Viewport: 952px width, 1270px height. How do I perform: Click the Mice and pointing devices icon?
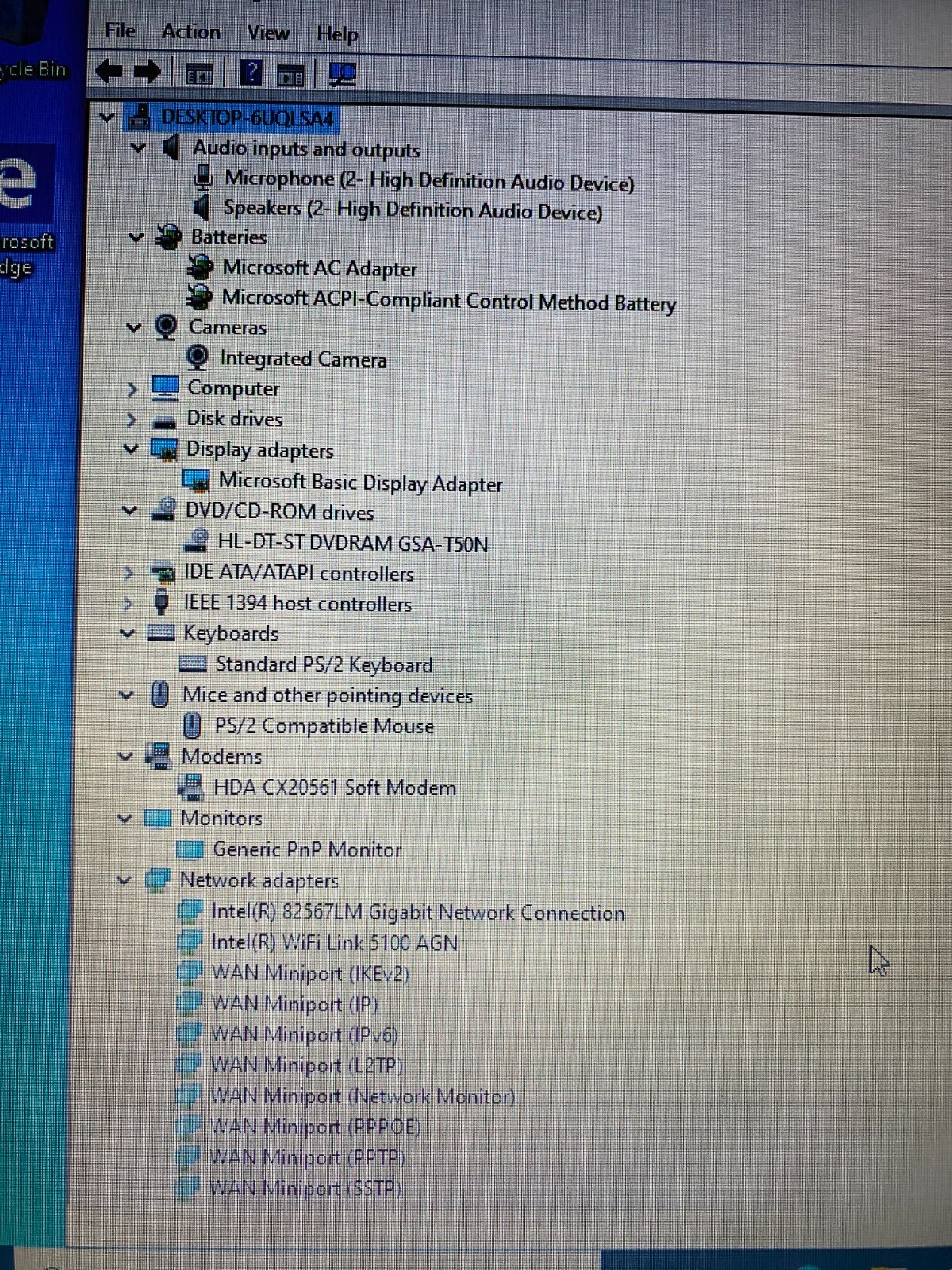click(x=159, y=695)
